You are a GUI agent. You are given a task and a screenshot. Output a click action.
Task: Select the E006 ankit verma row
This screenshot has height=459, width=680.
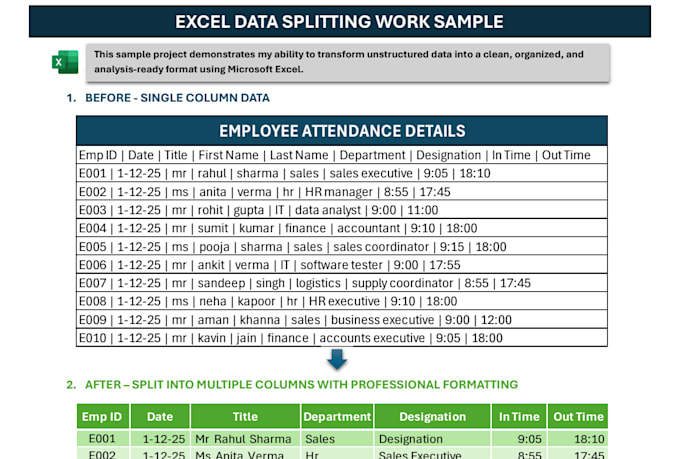click(x=342, y=265)
